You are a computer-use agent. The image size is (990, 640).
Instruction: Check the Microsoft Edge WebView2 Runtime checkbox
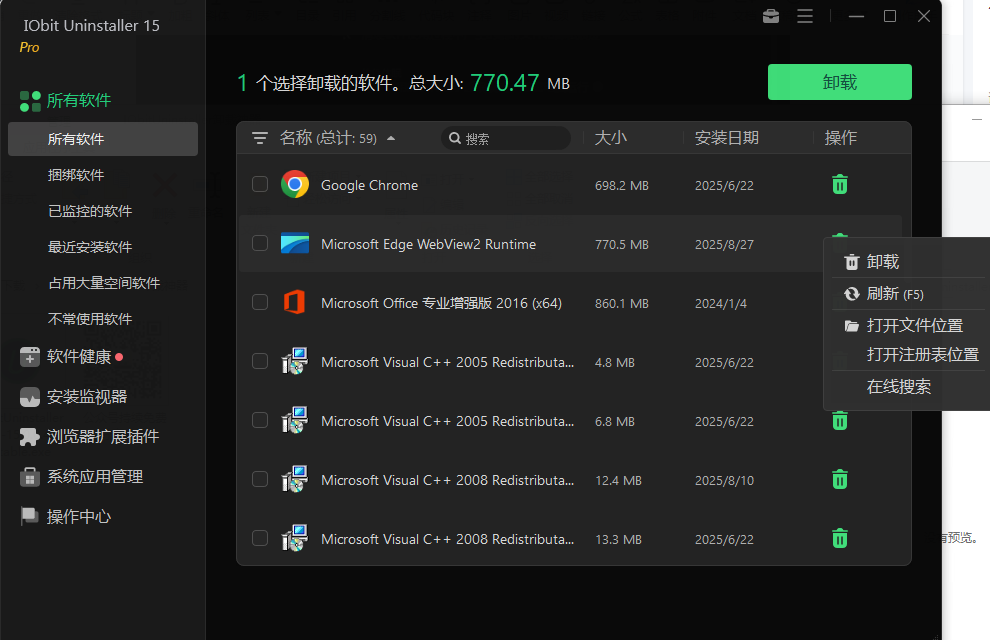[259, 243]
